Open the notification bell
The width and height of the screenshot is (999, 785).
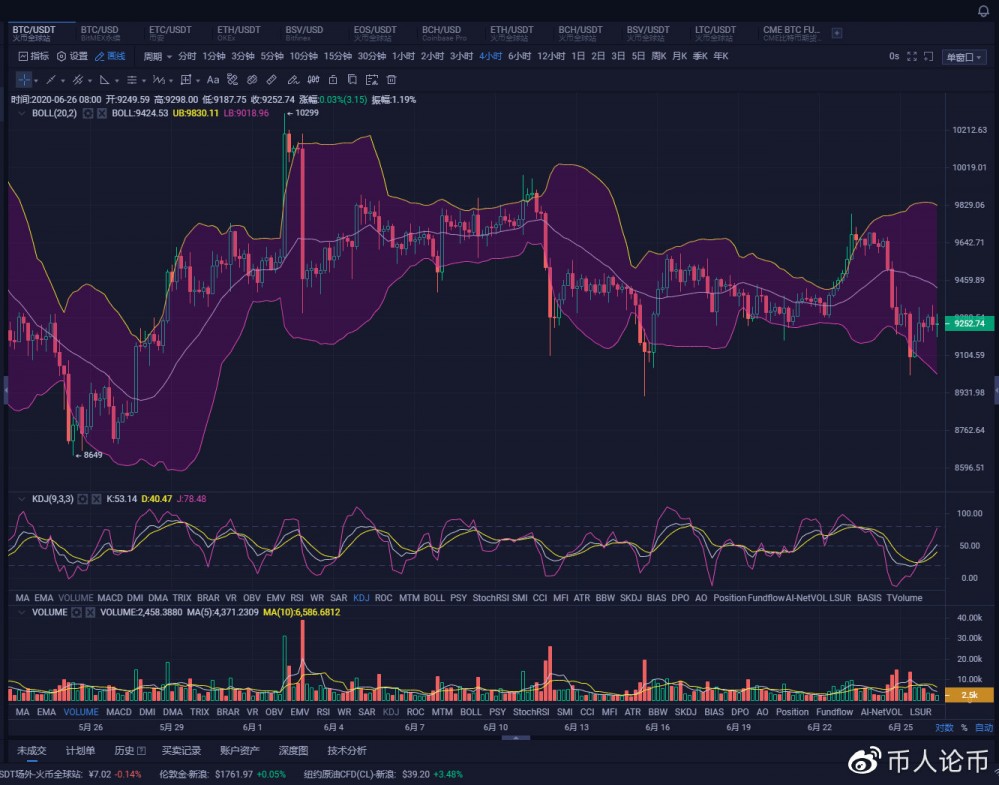click(982, 10)
